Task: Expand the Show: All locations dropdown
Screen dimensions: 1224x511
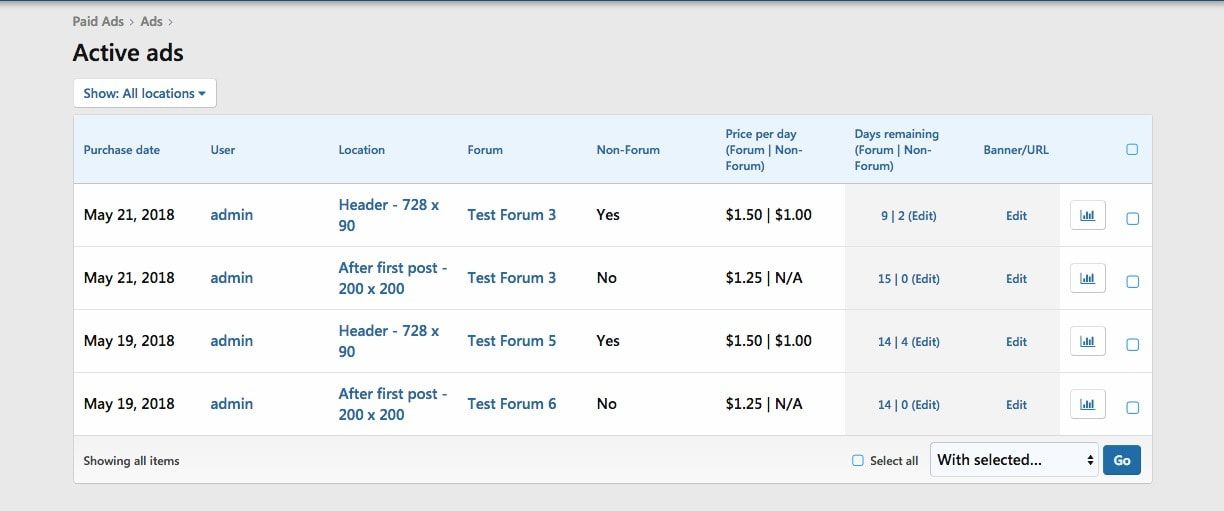Action: tap(145, 93)
